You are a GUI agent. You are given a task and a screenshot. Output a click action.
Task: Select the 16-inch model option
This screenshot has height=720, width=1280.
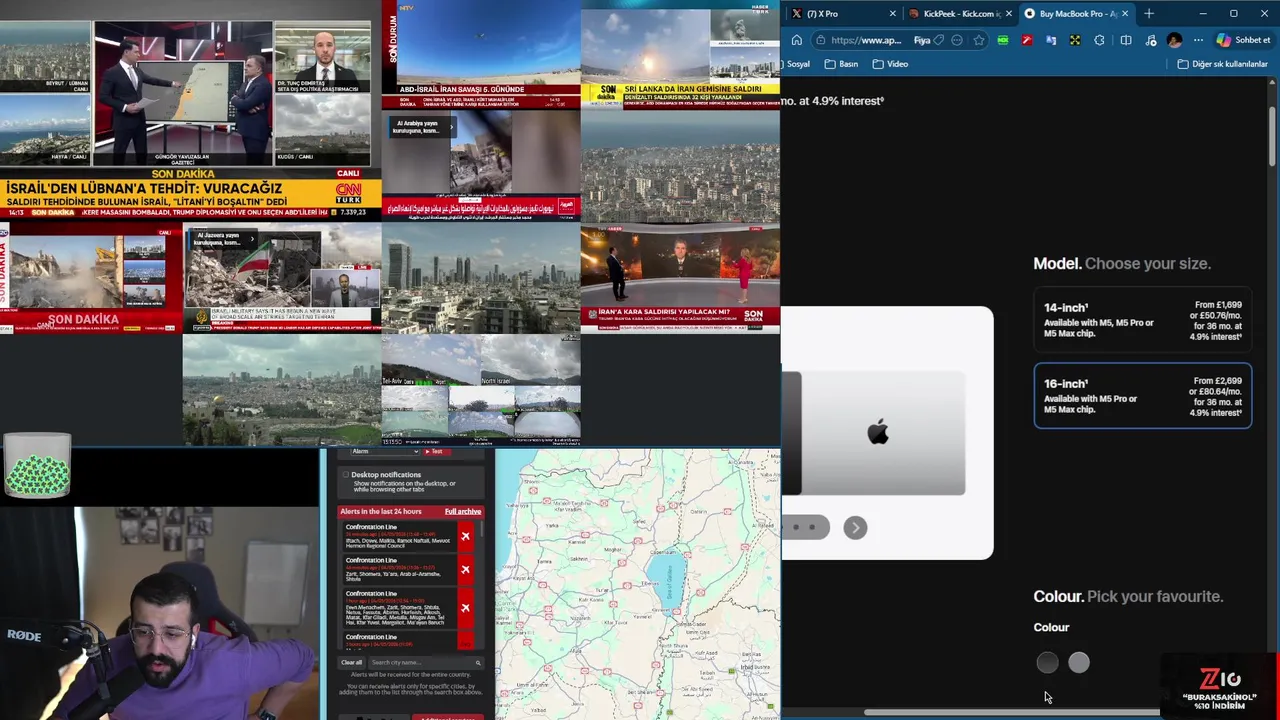[1142, 396]
